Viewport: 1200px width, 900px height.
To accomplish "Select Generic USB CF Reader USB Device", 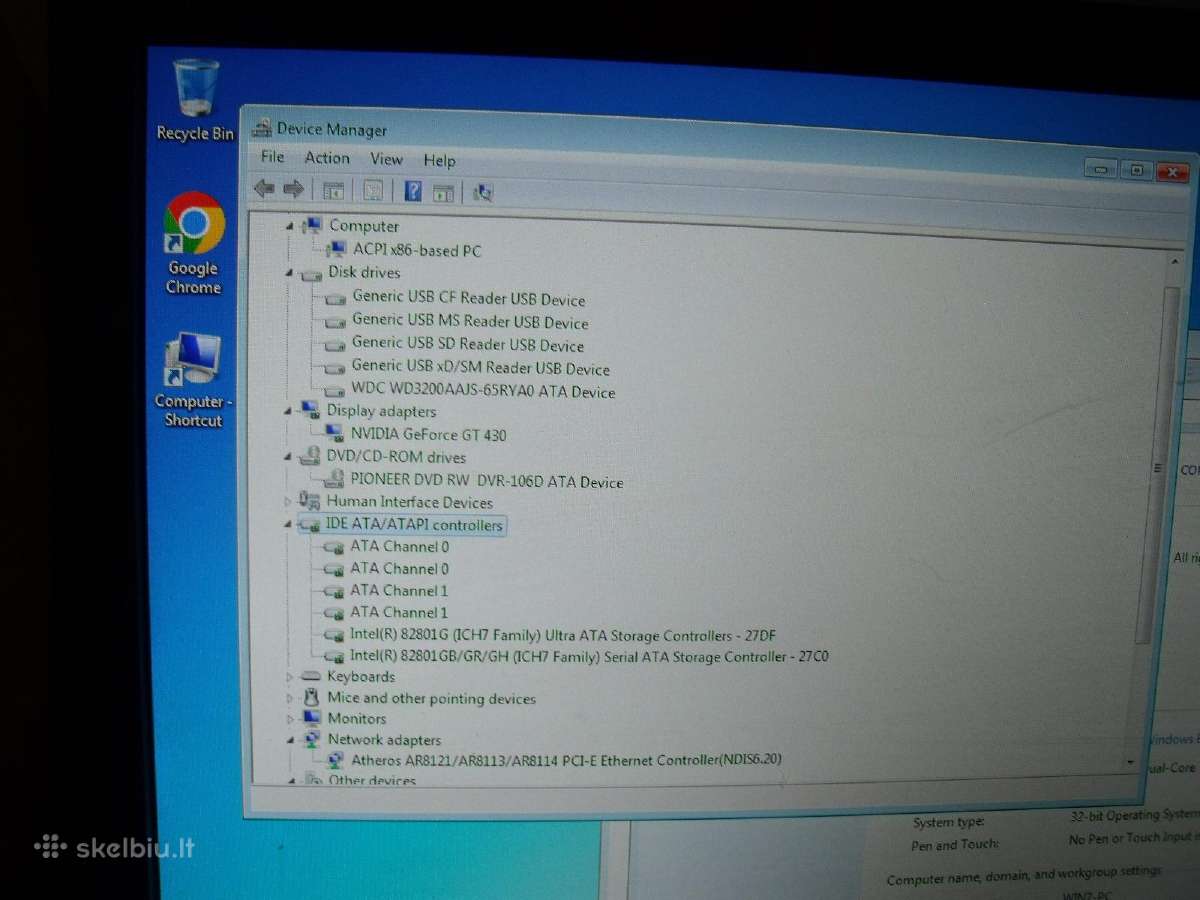I will tap(469, 298).
